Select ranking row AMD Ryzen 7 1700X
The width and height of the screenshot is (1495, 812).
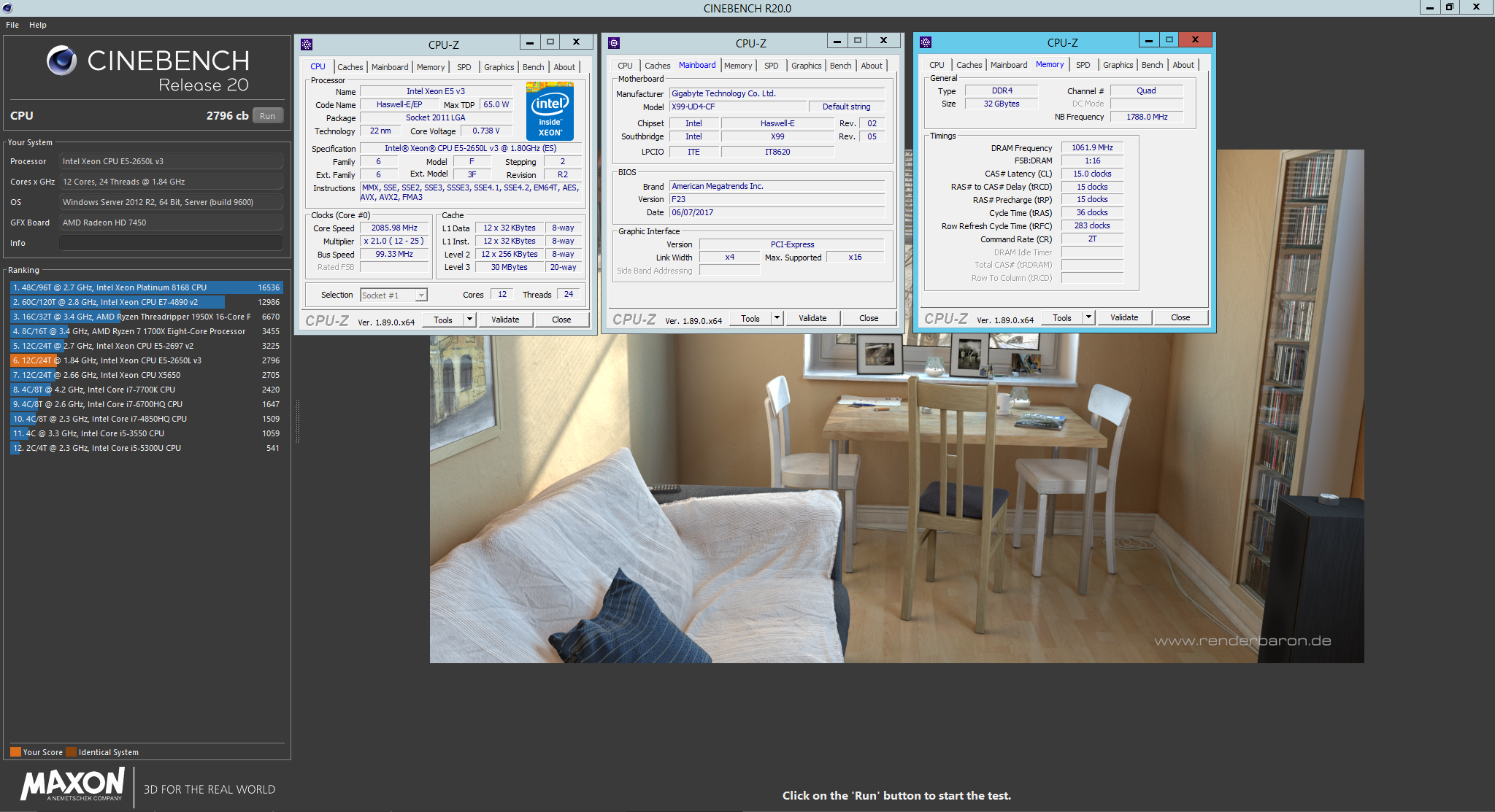[x=146, y=331]
